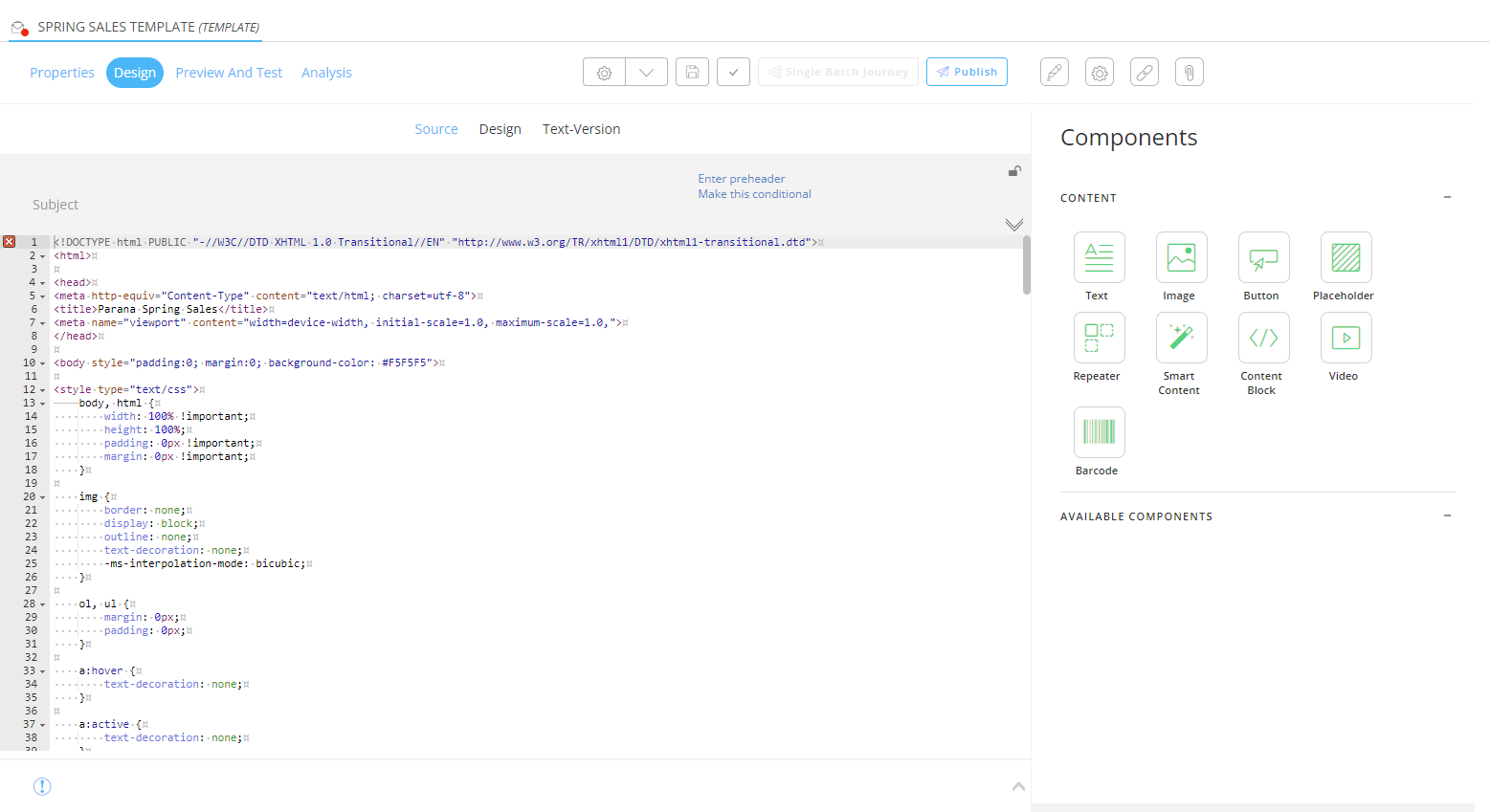
Task: Select the Image content component
Action: coord(1181,257)
